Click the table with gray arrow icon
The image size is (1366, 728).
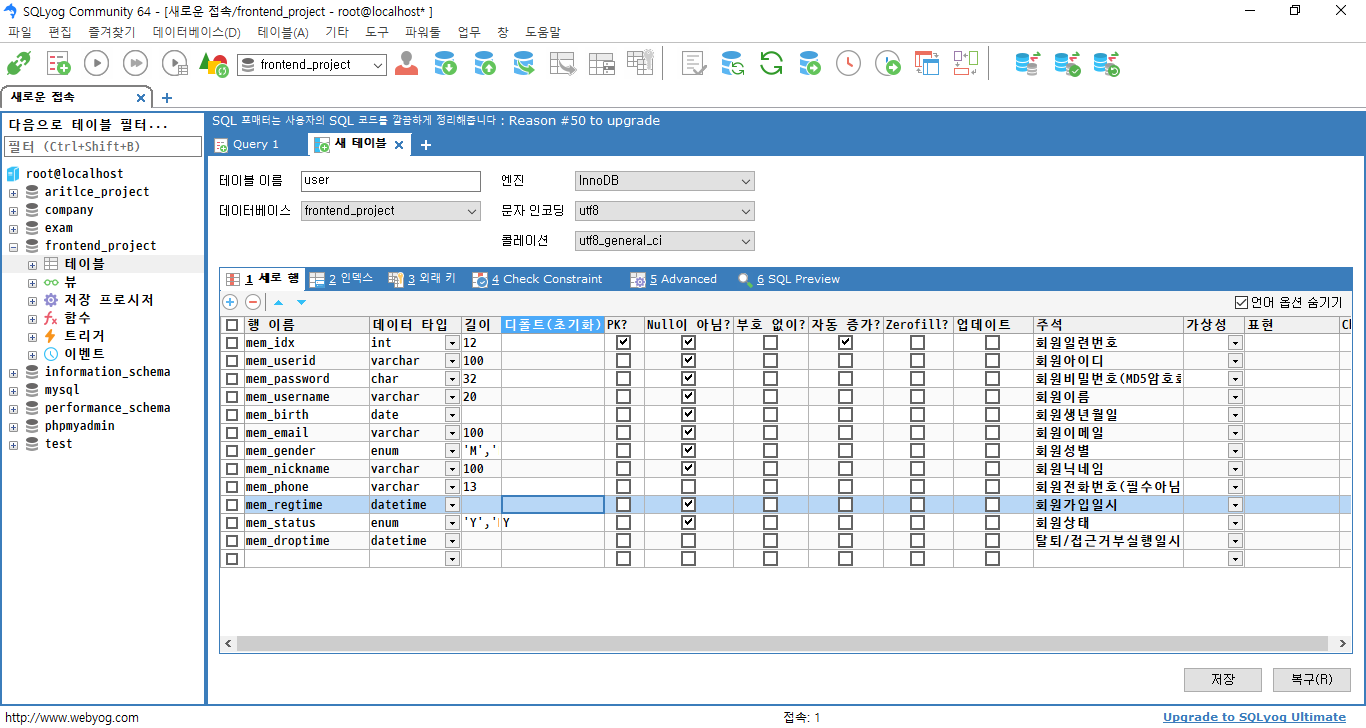(x=563, y=64)
